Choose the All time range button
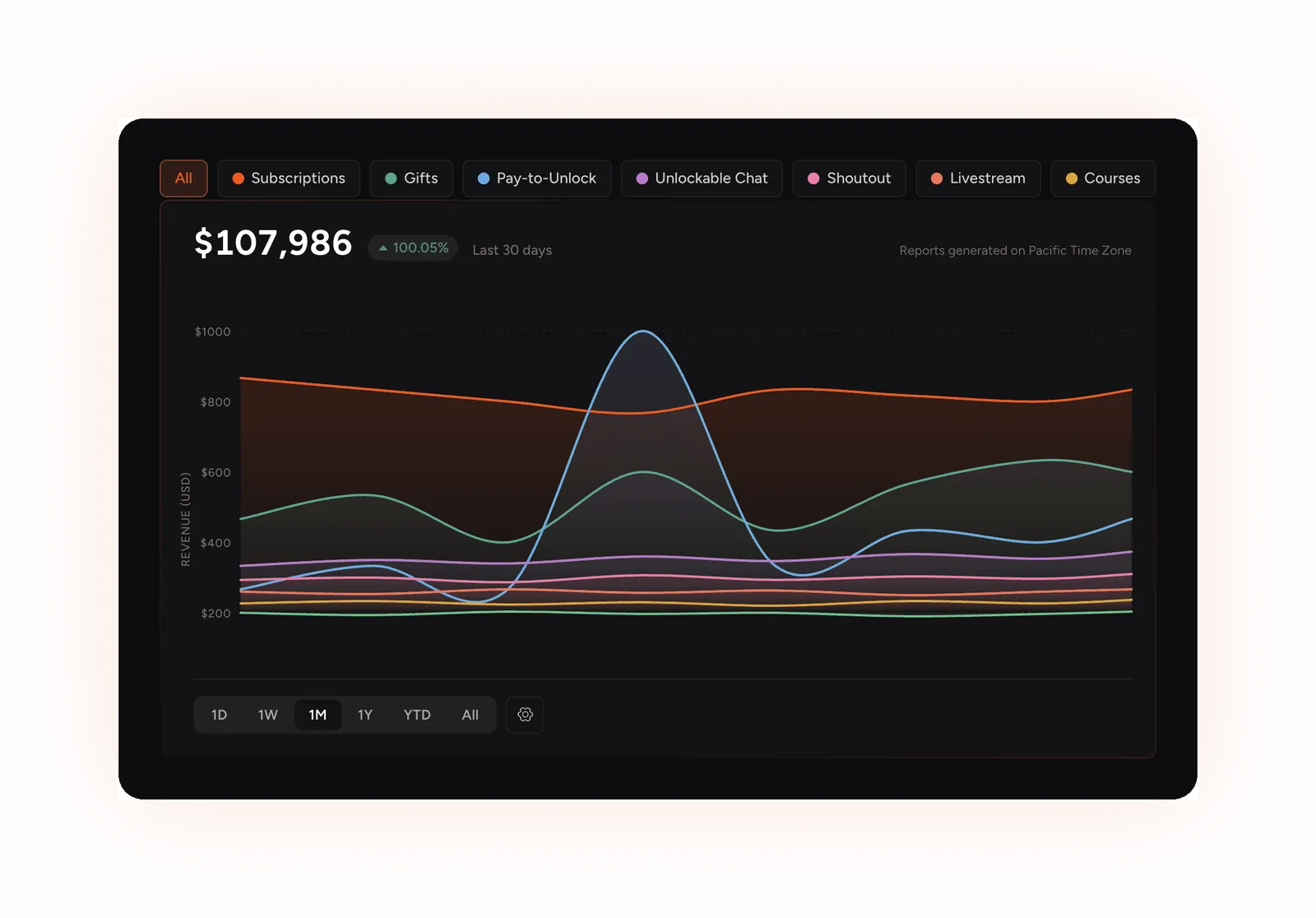The image size is (1316, 918). (x=470, y=715)
